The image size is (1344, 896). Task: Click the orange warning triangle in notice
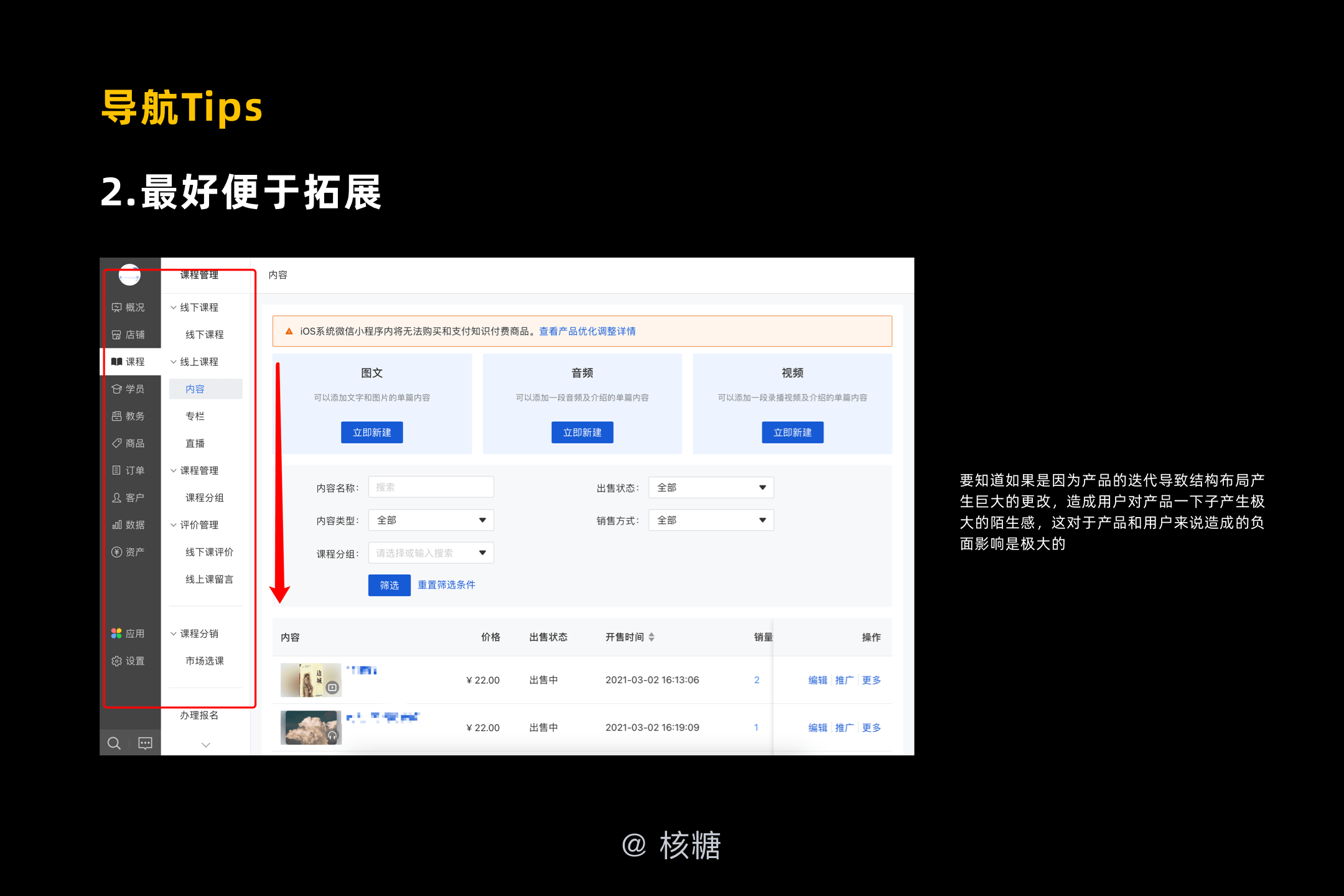click(x=289, y=332)
